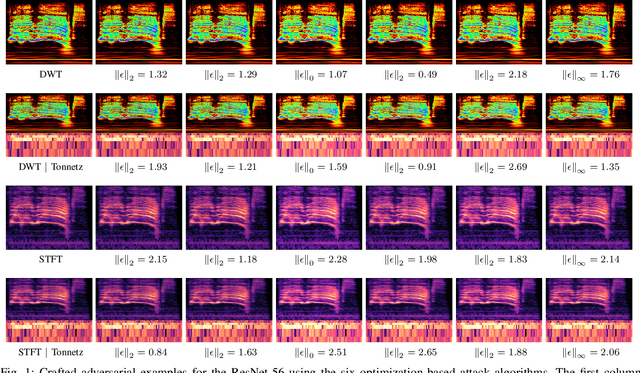The height and width of the screenshot is (373, 640).
Task: Open the spectrogram above the 0.49 label
Action: [409, 32]
